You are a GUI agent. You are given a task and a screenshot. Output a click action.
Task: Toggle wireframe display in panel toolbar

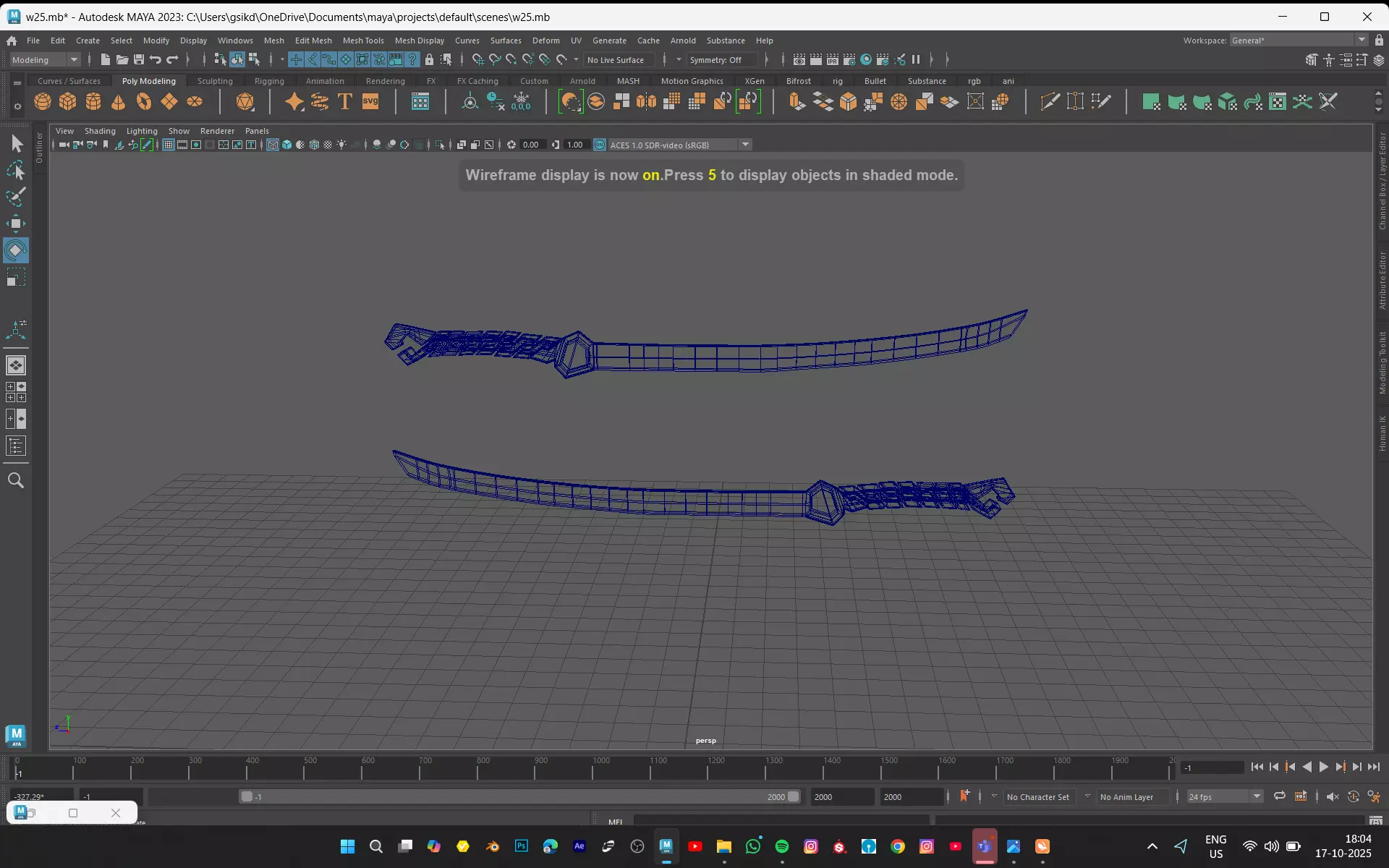point(273,145)
